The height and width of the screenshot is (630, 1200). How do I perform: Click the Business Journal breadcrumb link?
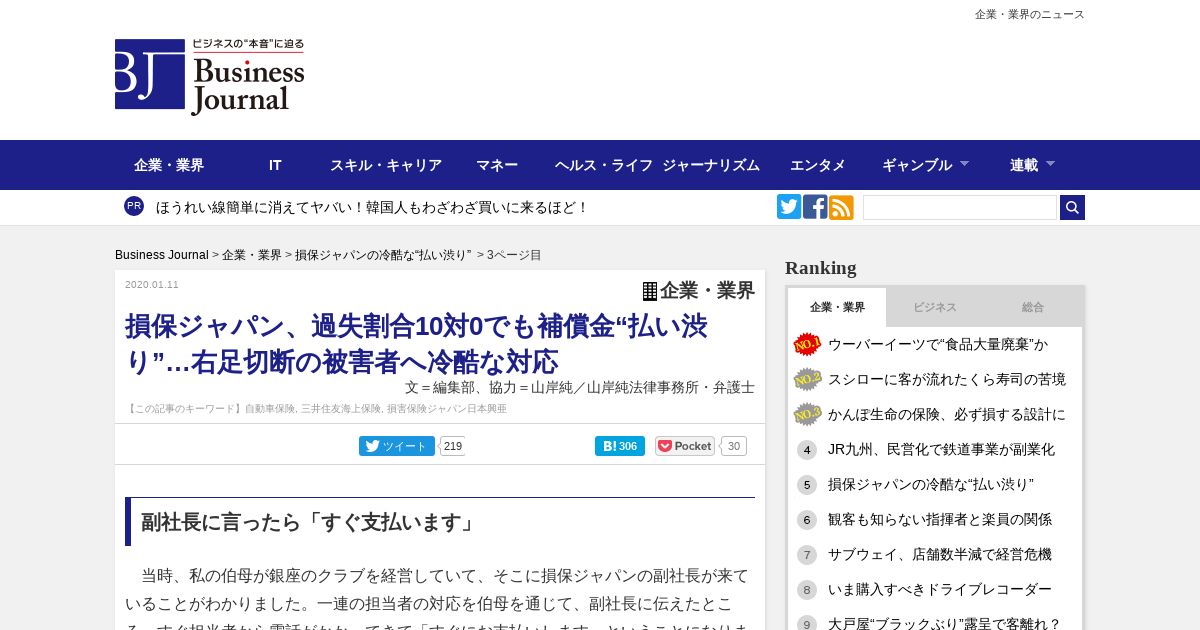click(162, 255)
